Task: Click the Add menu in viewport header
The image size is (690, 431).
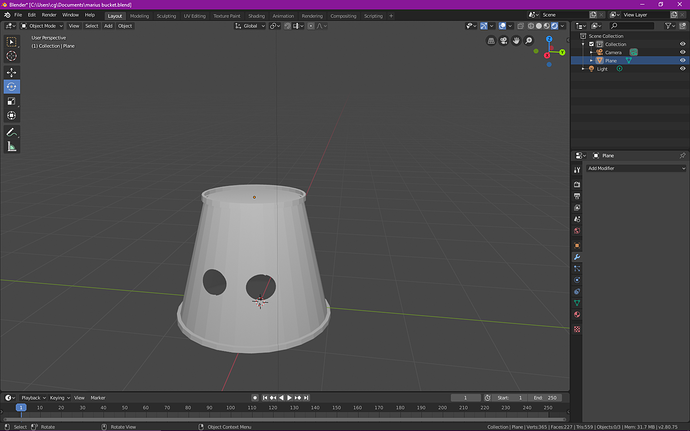Action: (108, 26)
